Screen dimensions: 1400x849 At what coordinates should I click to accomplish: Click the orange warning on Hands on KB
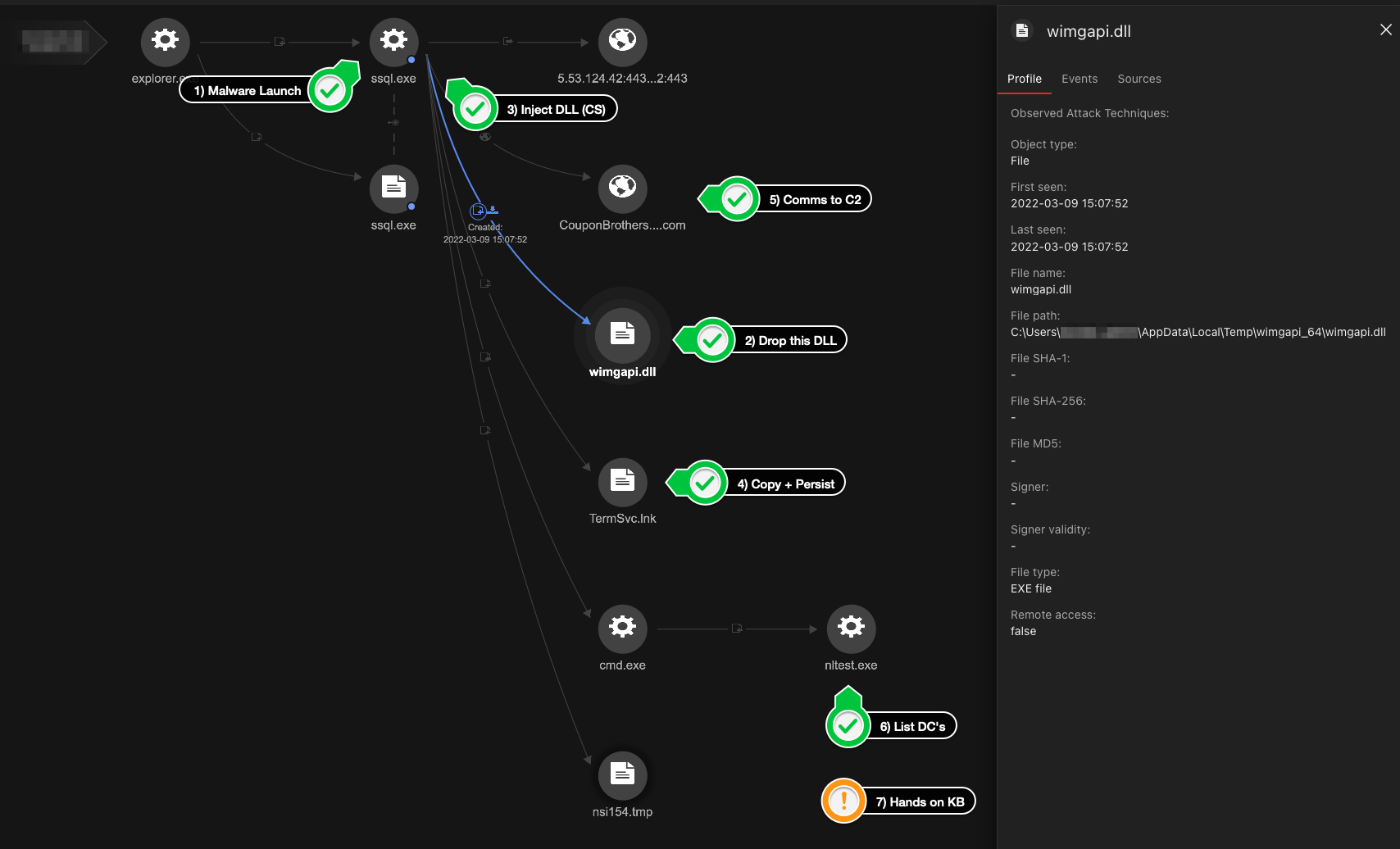(x=843, y=801)
